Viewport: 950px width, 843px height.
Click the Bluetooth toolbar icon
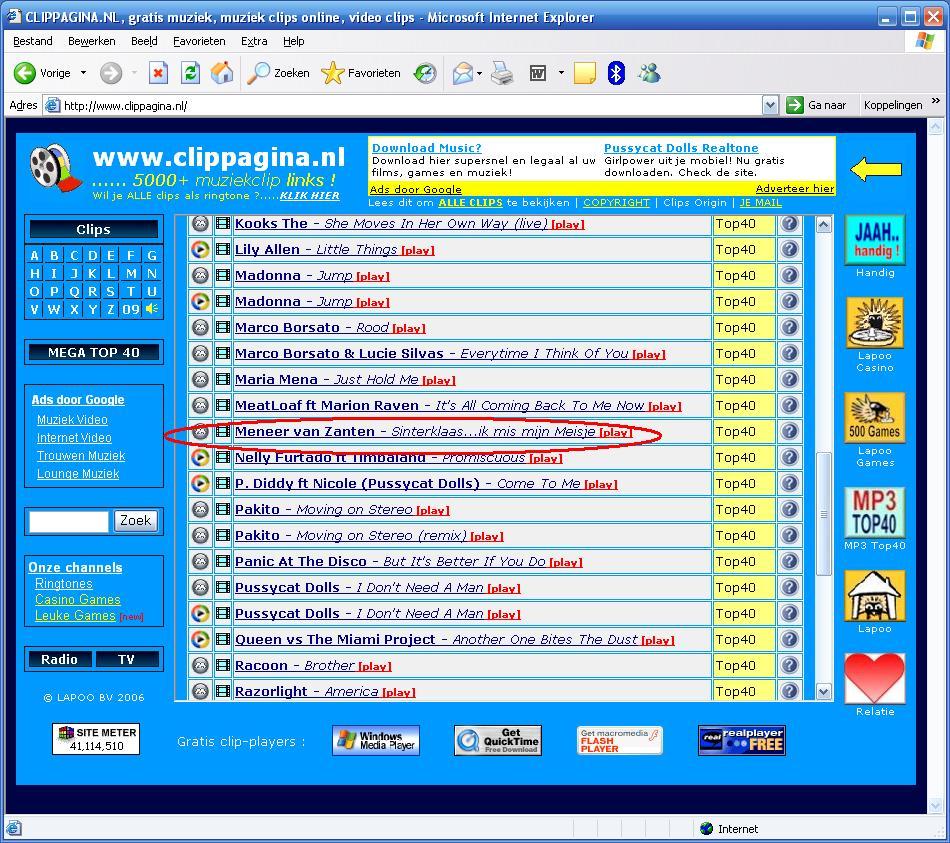tap(616, 73)
